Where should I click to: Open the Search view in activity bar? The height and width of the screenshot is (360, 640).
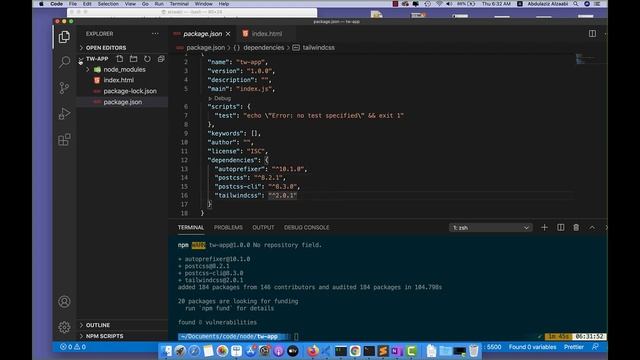click(x=64, y=62)
